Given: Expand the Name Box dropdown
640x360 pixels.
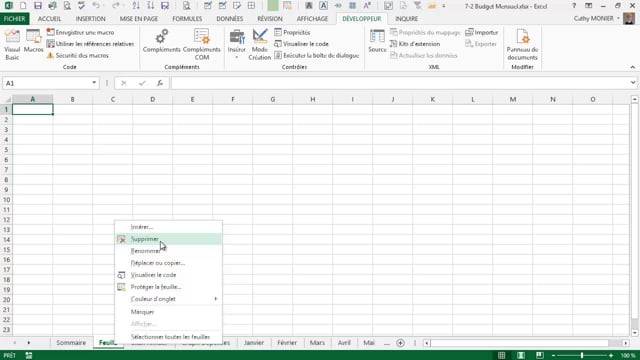Looking at the screenshot, I should point(94,83).
